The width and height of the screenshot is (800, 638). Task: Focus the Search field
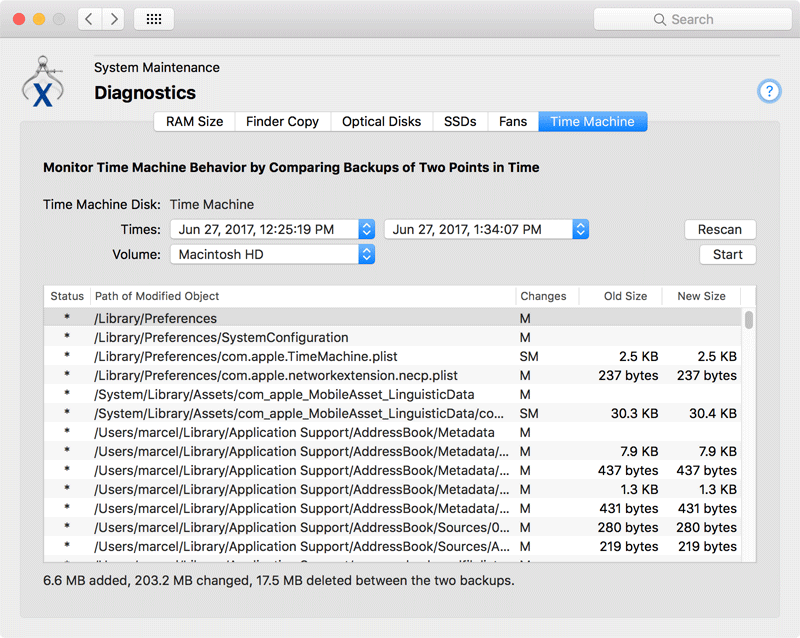(692, 19)
